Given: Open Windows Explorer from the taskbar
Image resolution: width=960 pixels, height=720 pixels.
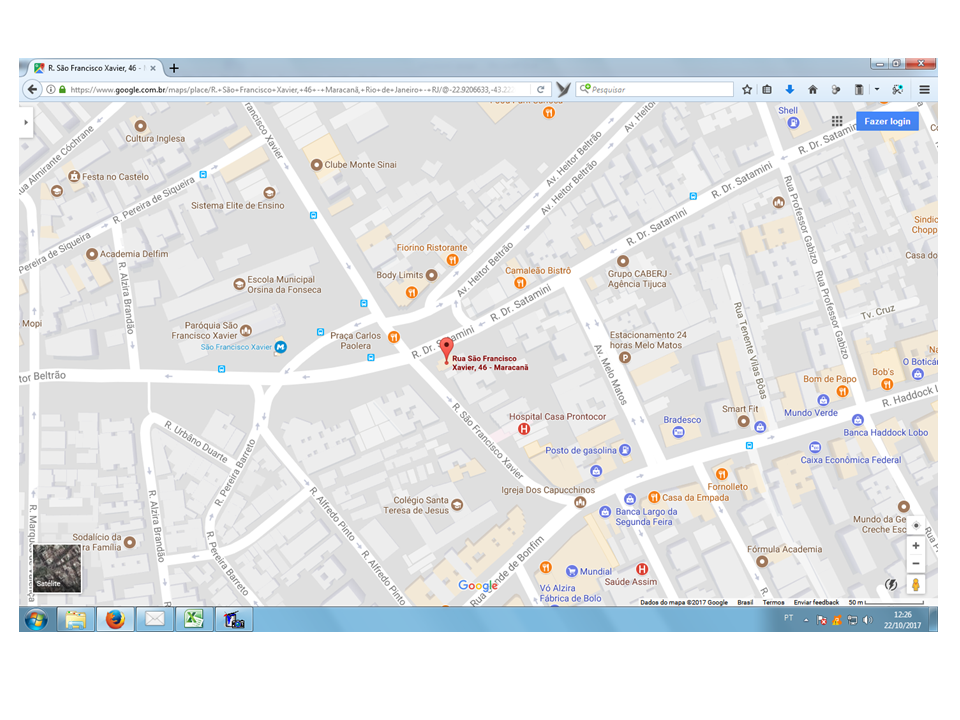Looking at the screenshot, I should (76, 620).
